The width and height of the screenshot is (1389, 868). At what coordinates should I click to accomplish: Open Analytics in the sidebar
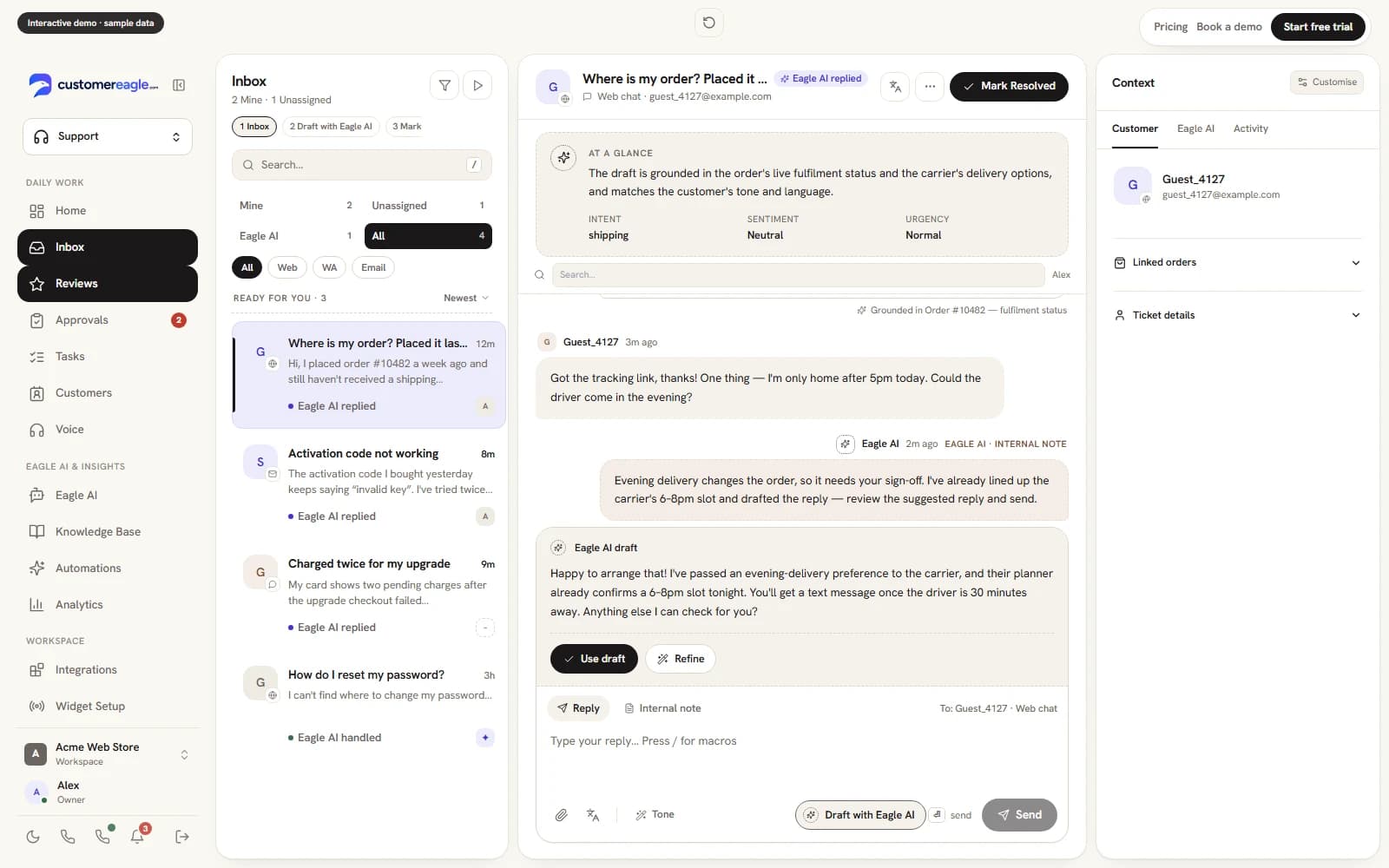tap(108, 605)
